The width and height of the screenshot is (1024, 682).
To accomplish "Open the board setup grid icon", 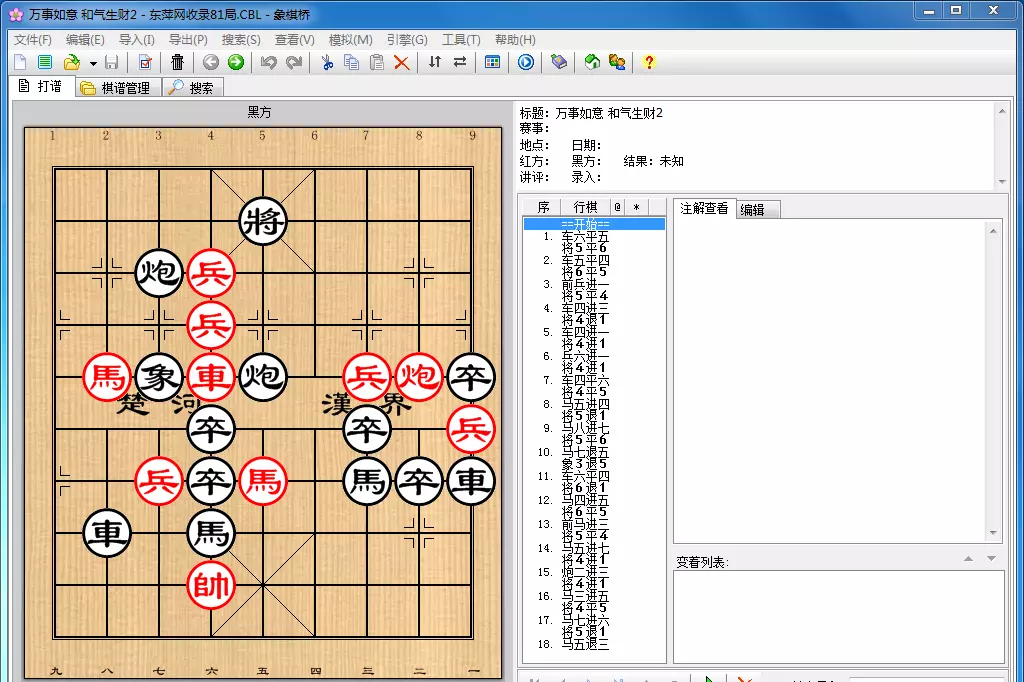I will [x=491, y=62].
